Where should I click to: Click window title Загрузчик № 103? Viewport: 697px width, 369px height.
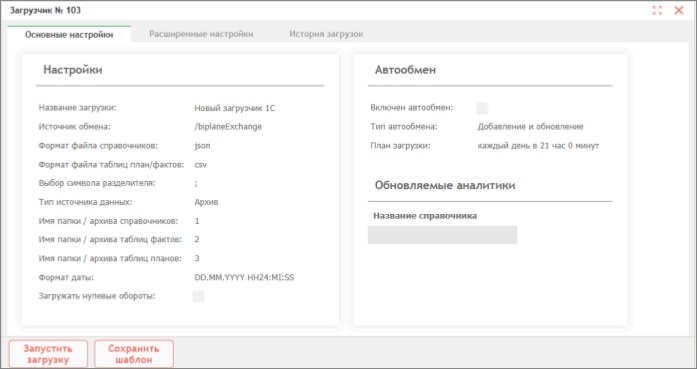[45, 10]
